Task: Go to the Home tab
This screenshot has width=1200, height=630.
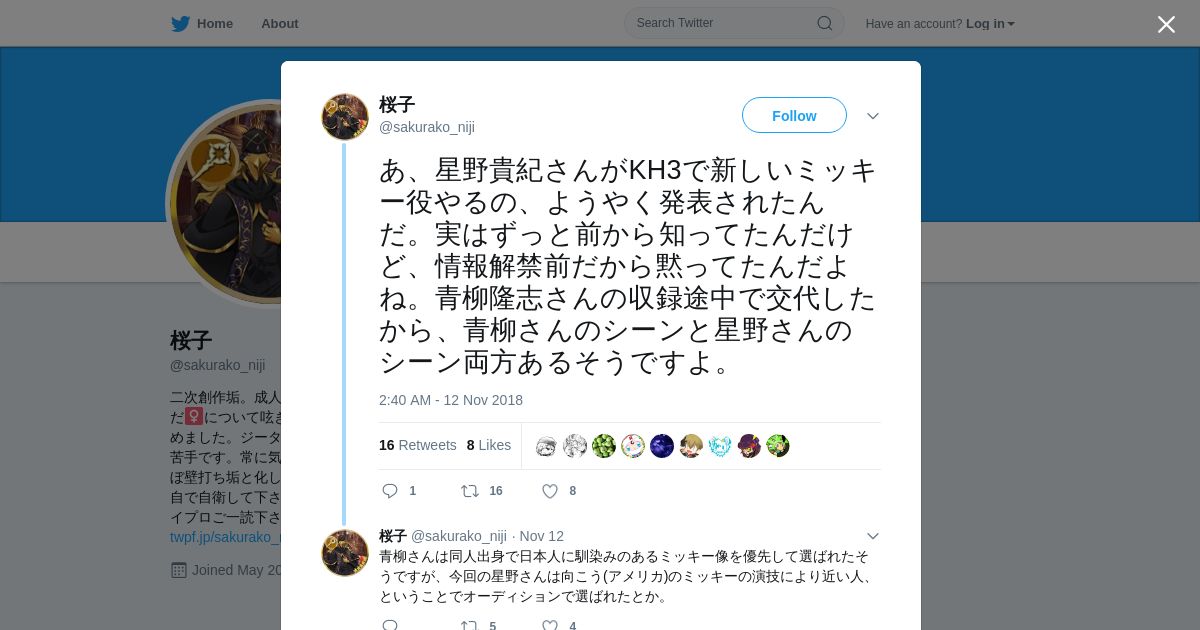Action: tap(202, 24)
